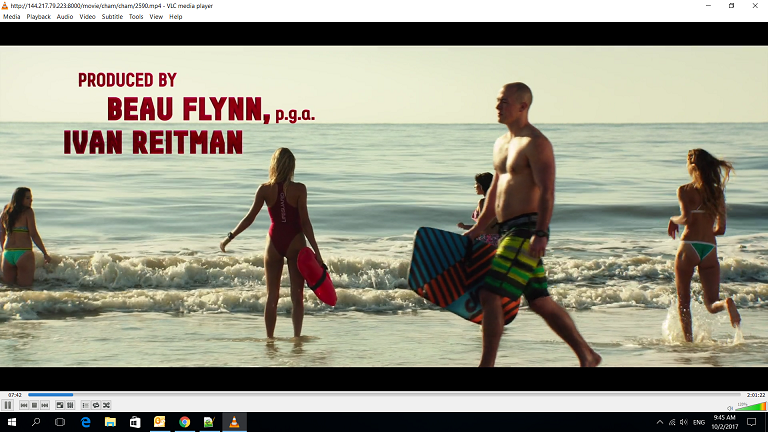
Task: Open taskbar search magnifier
Action: [36, 422]
